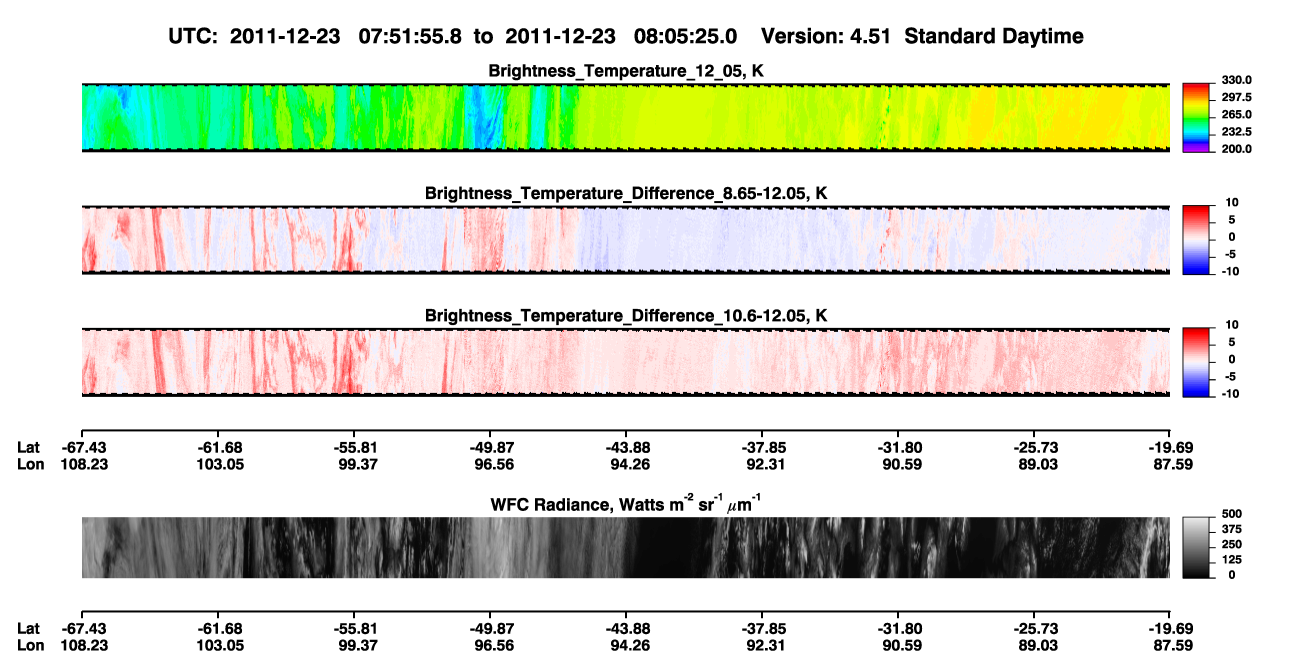Screen dimensions: 1300x667
Task: Click the 'Lon' label below the WFC Radiance panel
Action: point(30,646)
